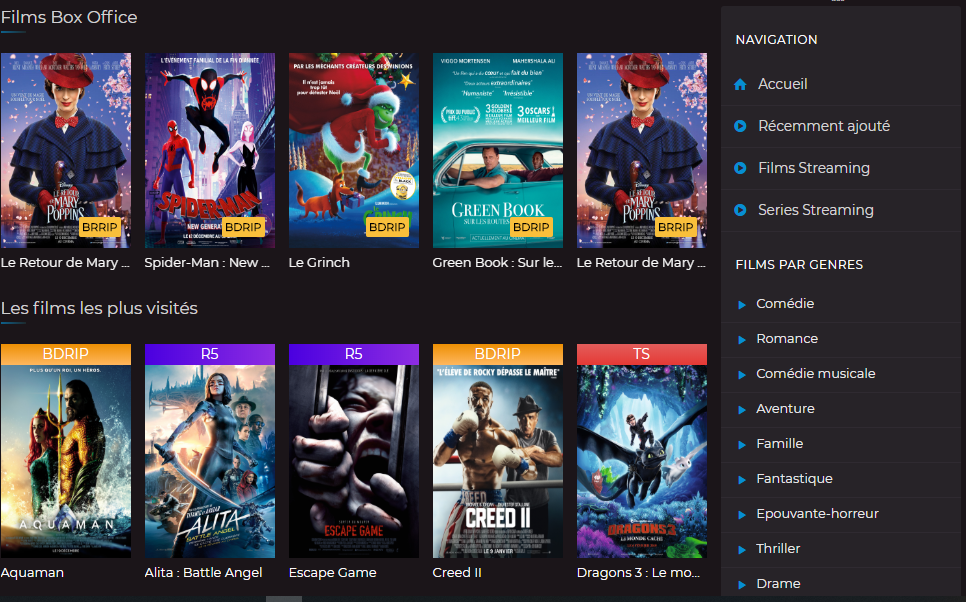Browse the Aventure genre

pyautogui.click(x=785, y=409)
